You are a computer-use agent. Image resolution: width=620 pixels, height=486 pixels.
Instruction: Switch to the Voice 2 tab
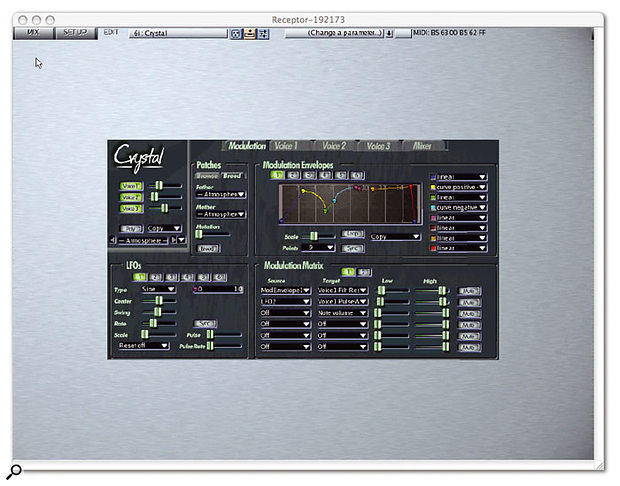click(x=334, y=146)
